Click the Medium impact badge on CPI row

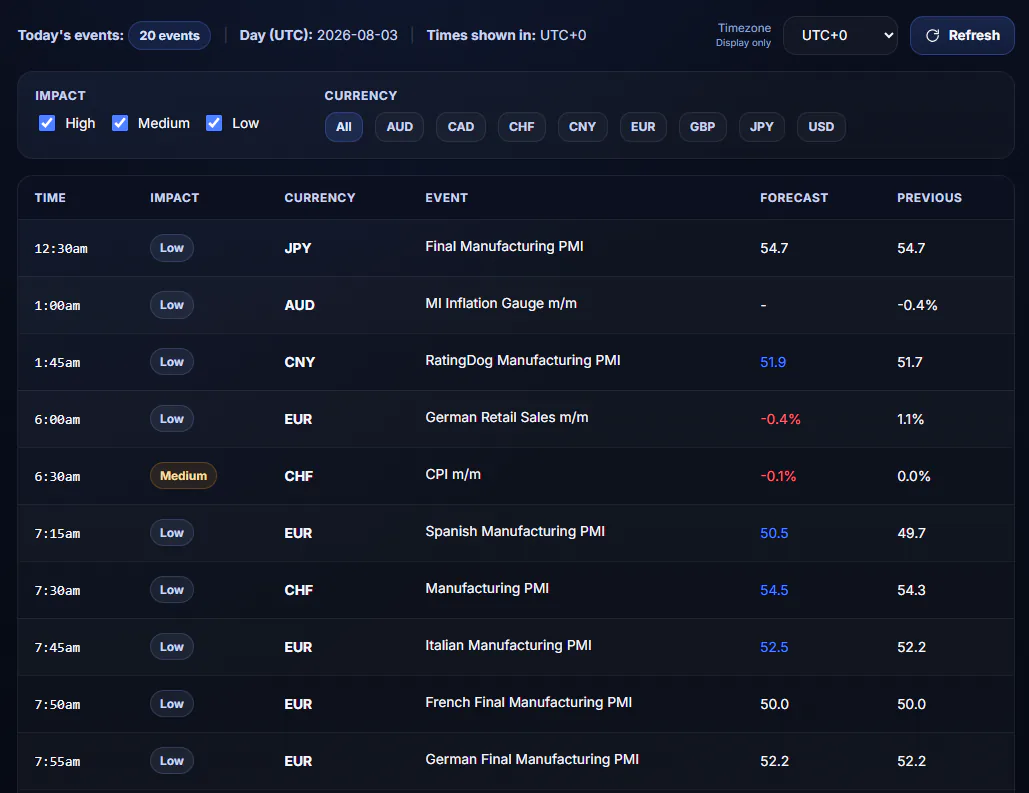click(x=183, y=476)
